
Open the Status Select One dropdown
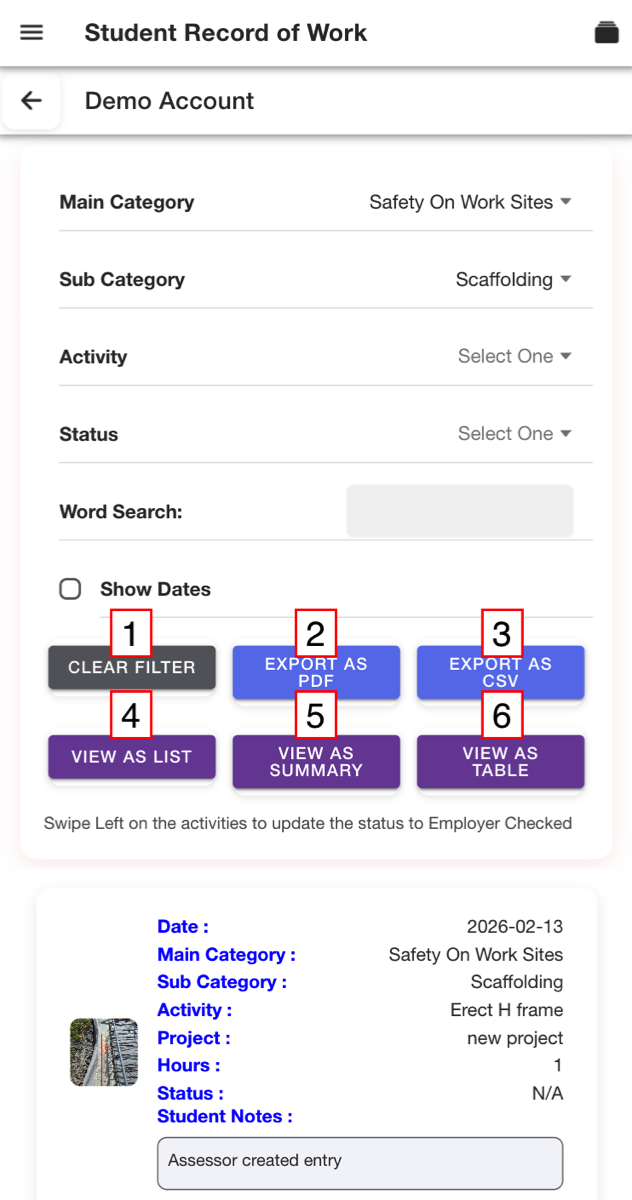(x=515, y=434)
